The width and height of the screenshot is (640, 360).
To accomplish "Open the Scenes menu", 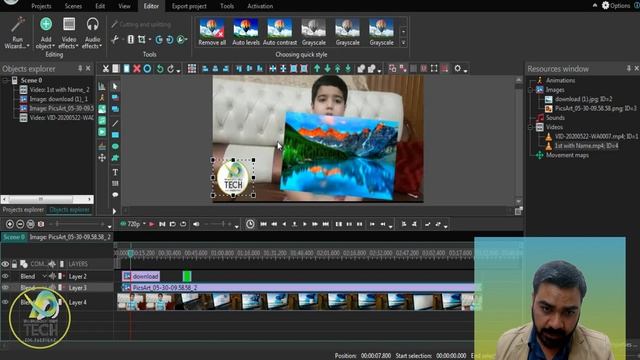I will tap(73, 6).
